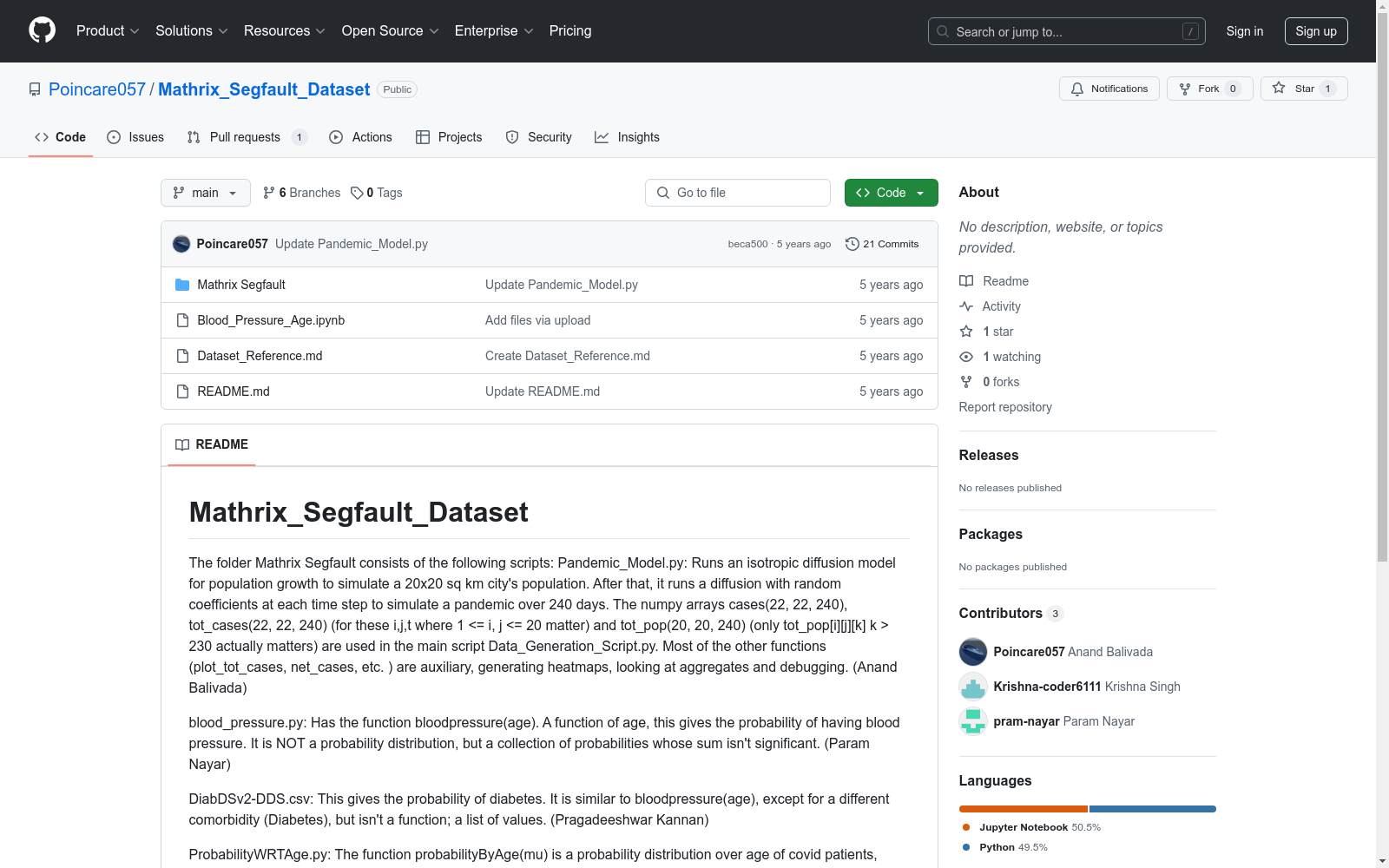The height and width of the screenshot is (868, 1389).
Task: Click the Mathrix Segfault folder icon
Action: [182, 285]
